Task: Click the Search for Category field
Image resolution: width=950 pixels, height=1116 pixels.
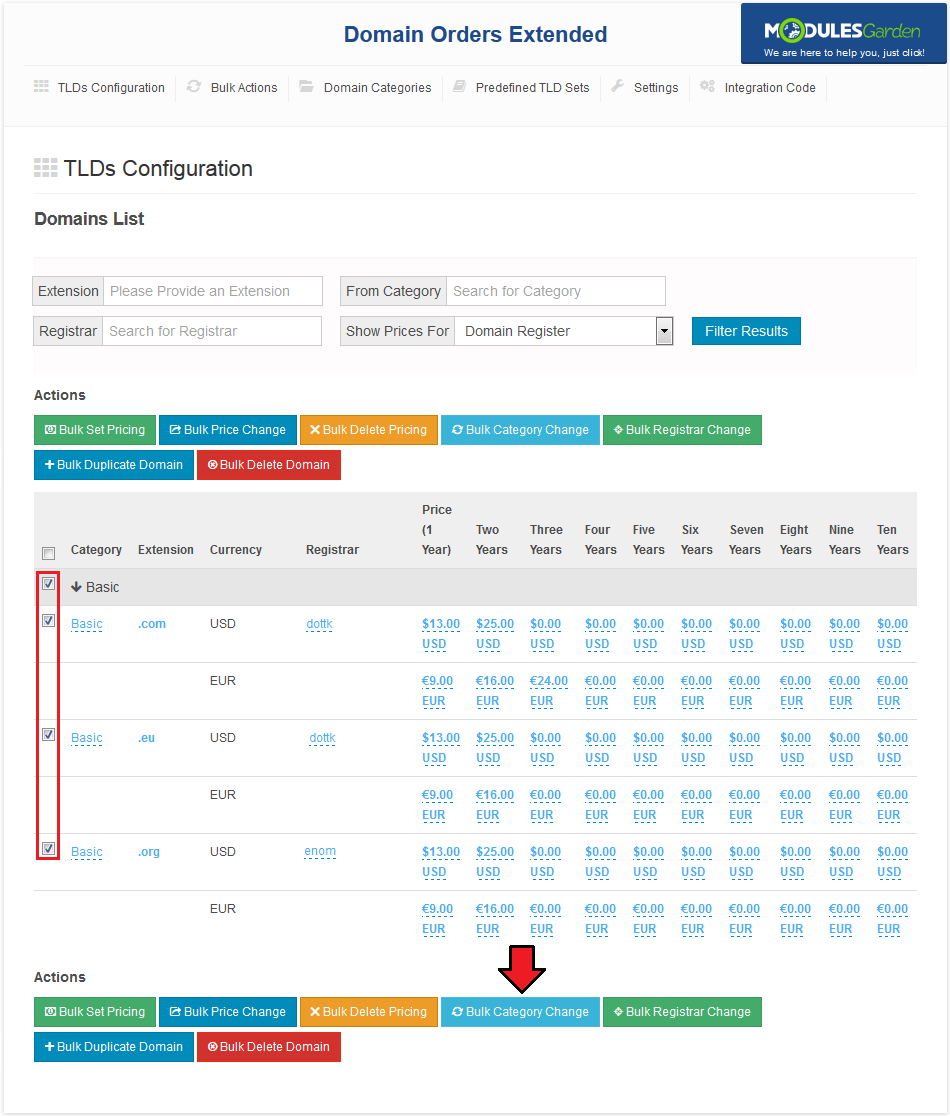Action: pyautogui.click(x=556, y=291)
